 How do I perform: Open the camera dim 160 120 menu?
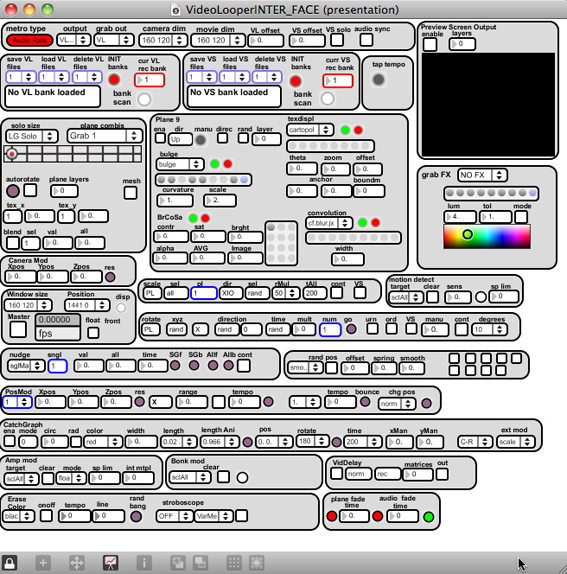click(x=163, y=40)
